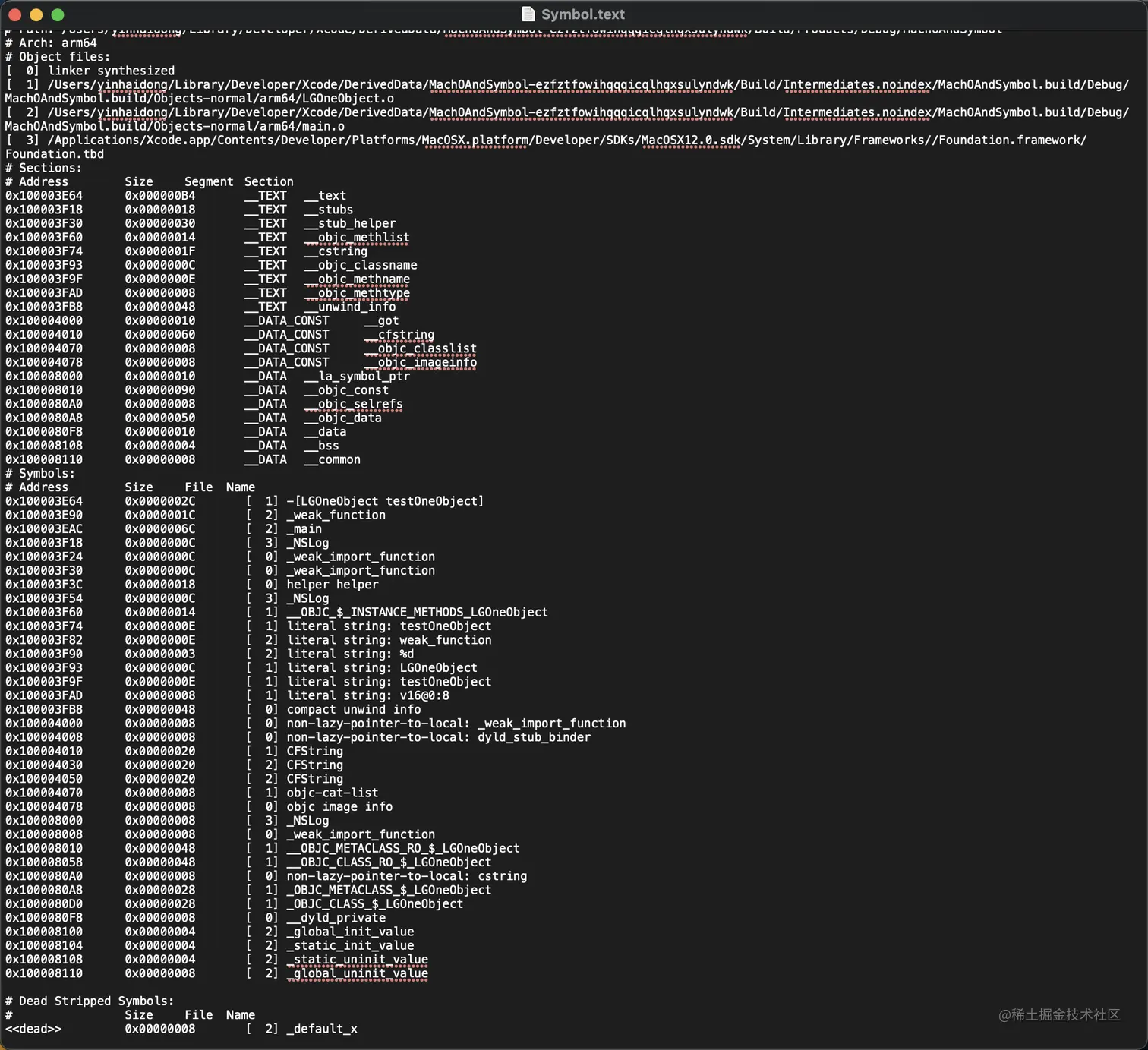The width and height of the screenshot is (1148, 1050).
Task: Click the '__objc_methtype' section name
Action: pos(357,293)
